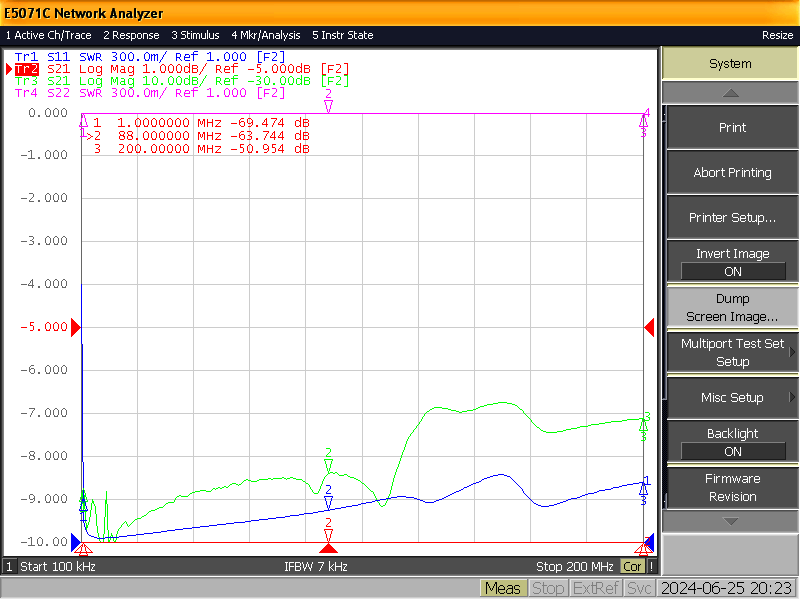Click green marker 2 on Tr3 trace
Image resolution: width=800 pixels, height=600 pixels.
[x=329, y=460]
